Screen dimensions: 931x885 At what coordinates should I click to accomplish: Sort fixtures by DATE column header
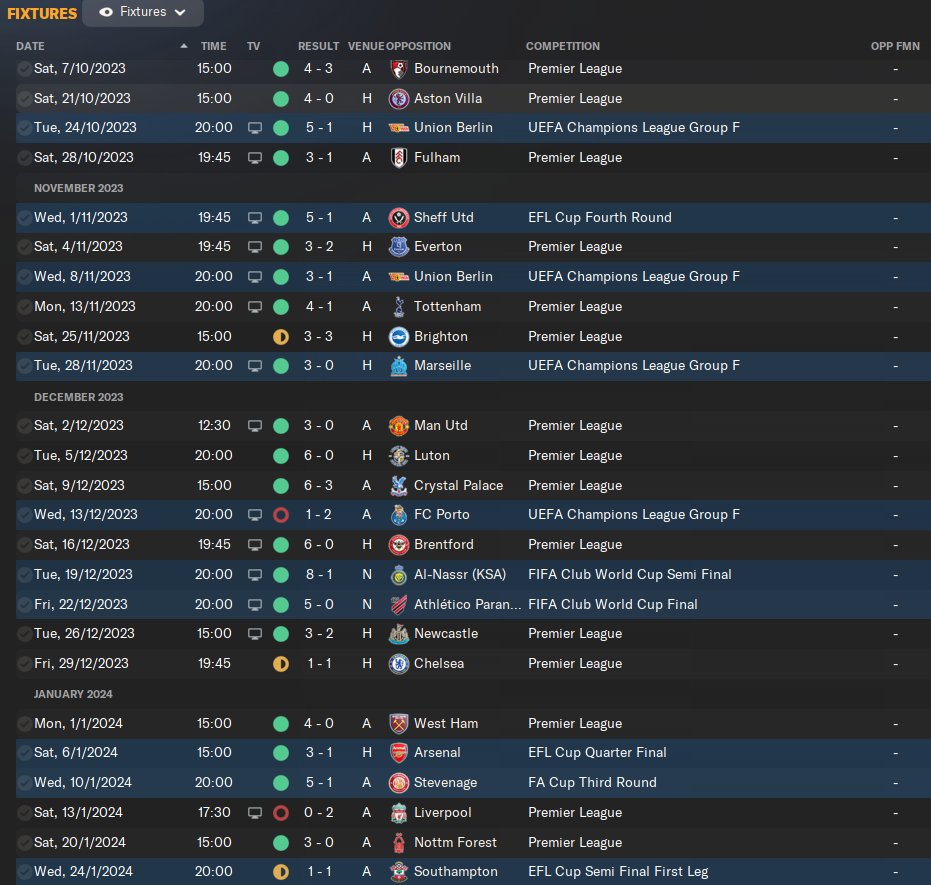click(x=30, y=46)
